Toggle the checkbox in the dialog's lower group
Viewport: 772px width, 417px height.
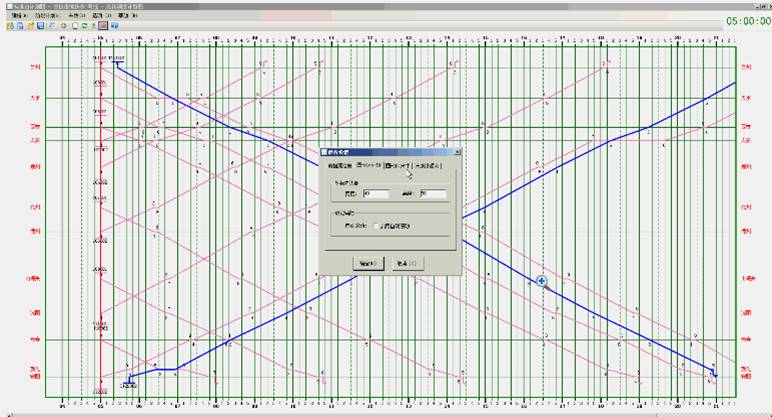click(376, 226)
